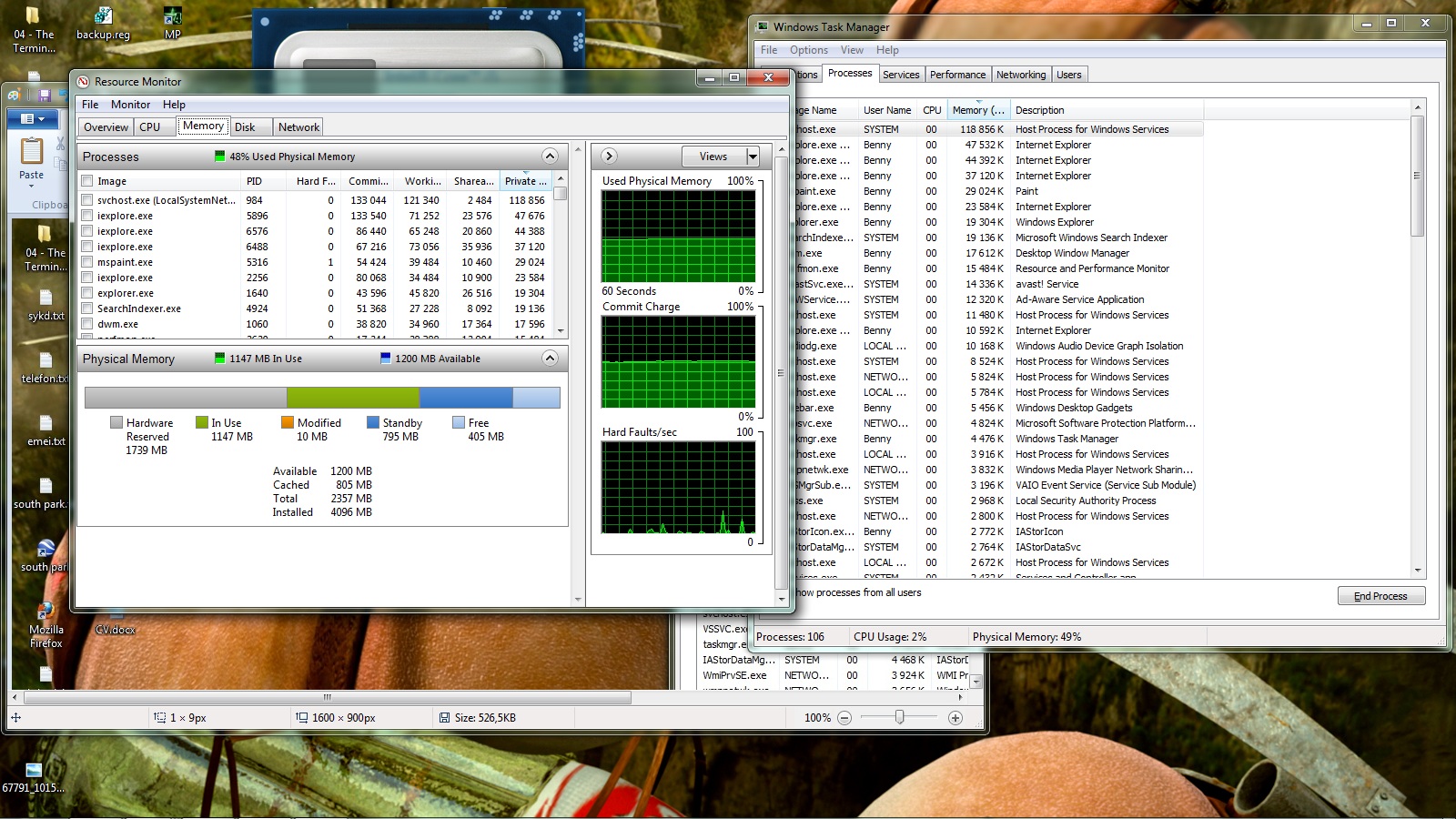Click the Standby legend color swatch

373,422
